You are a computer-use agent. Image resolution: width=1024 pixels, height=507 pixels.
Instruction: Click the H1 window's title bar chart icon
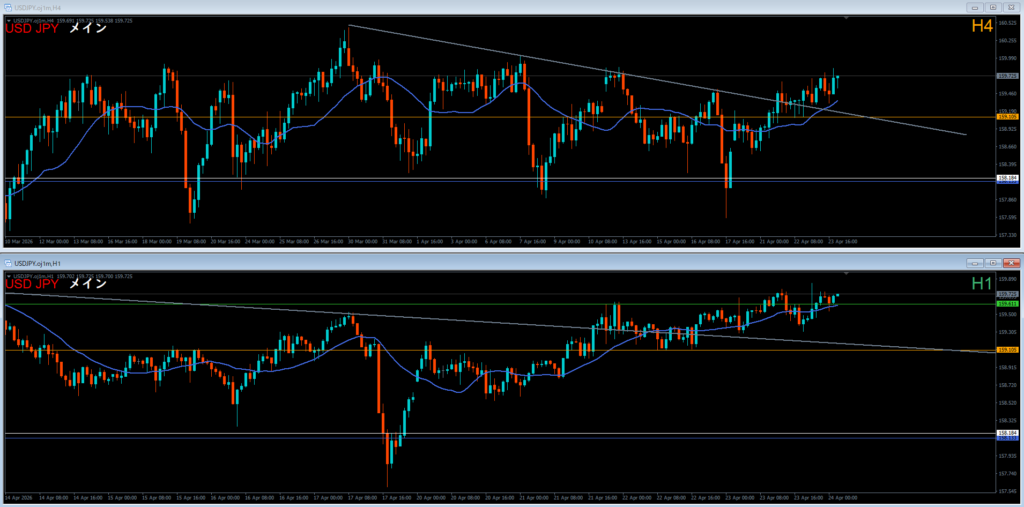(7, 263)
